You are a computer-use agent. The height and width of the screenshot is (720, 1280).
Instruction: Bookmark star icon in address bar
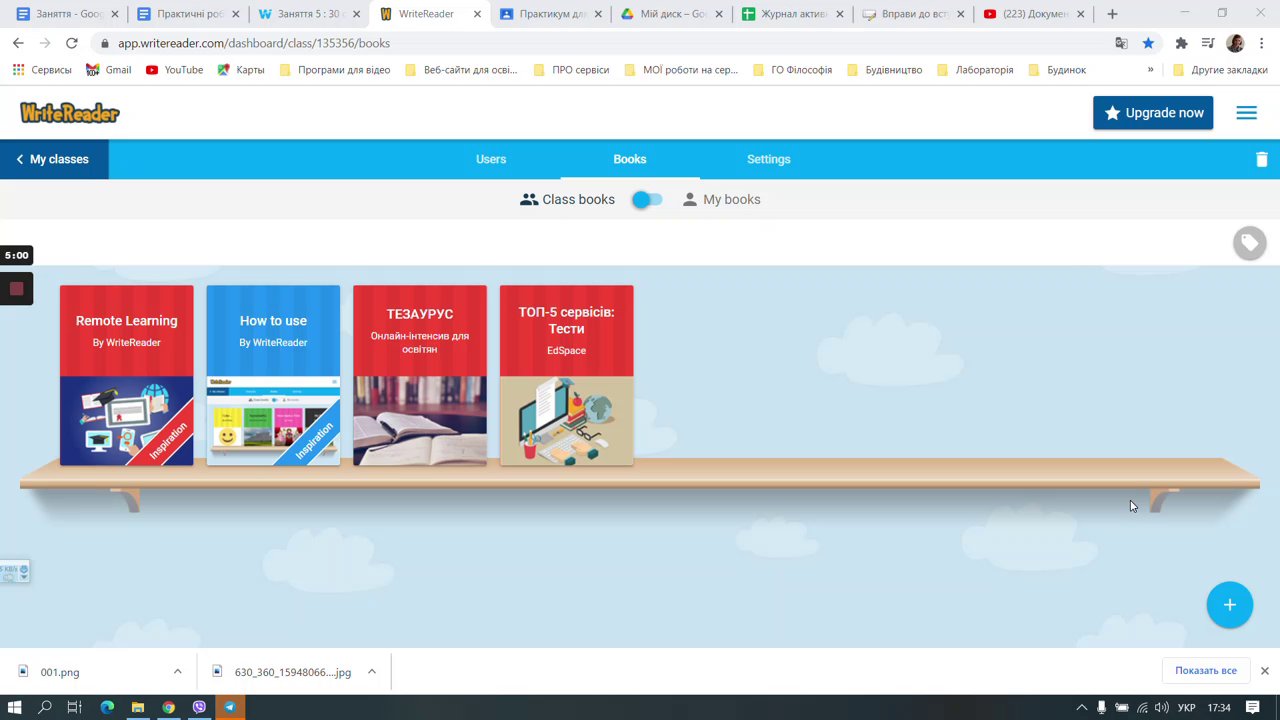(1148, 43)
